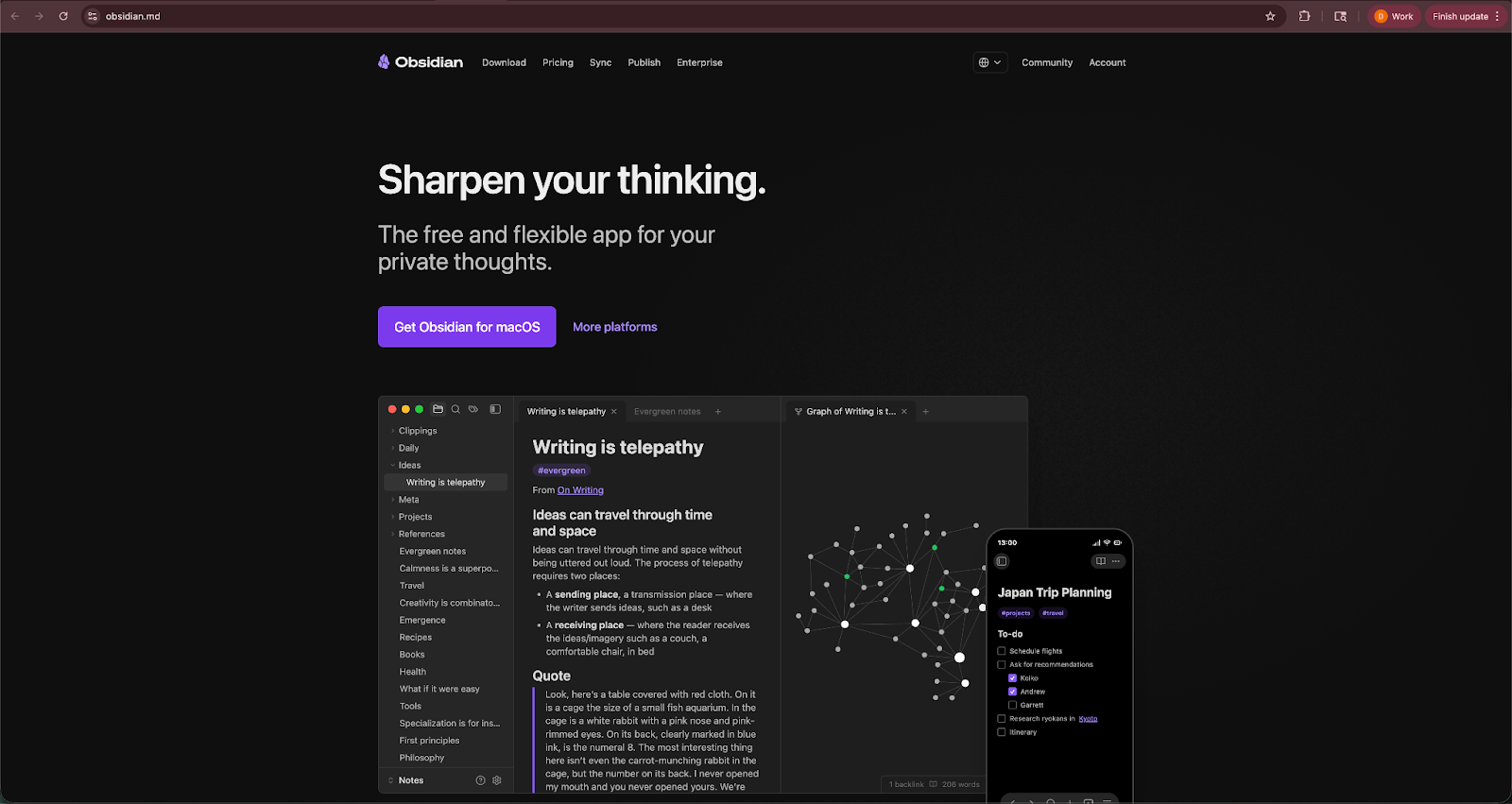Open the browser three-dot menu
This screenshot has width=1512, height=804.
(x=1498, y=16)
